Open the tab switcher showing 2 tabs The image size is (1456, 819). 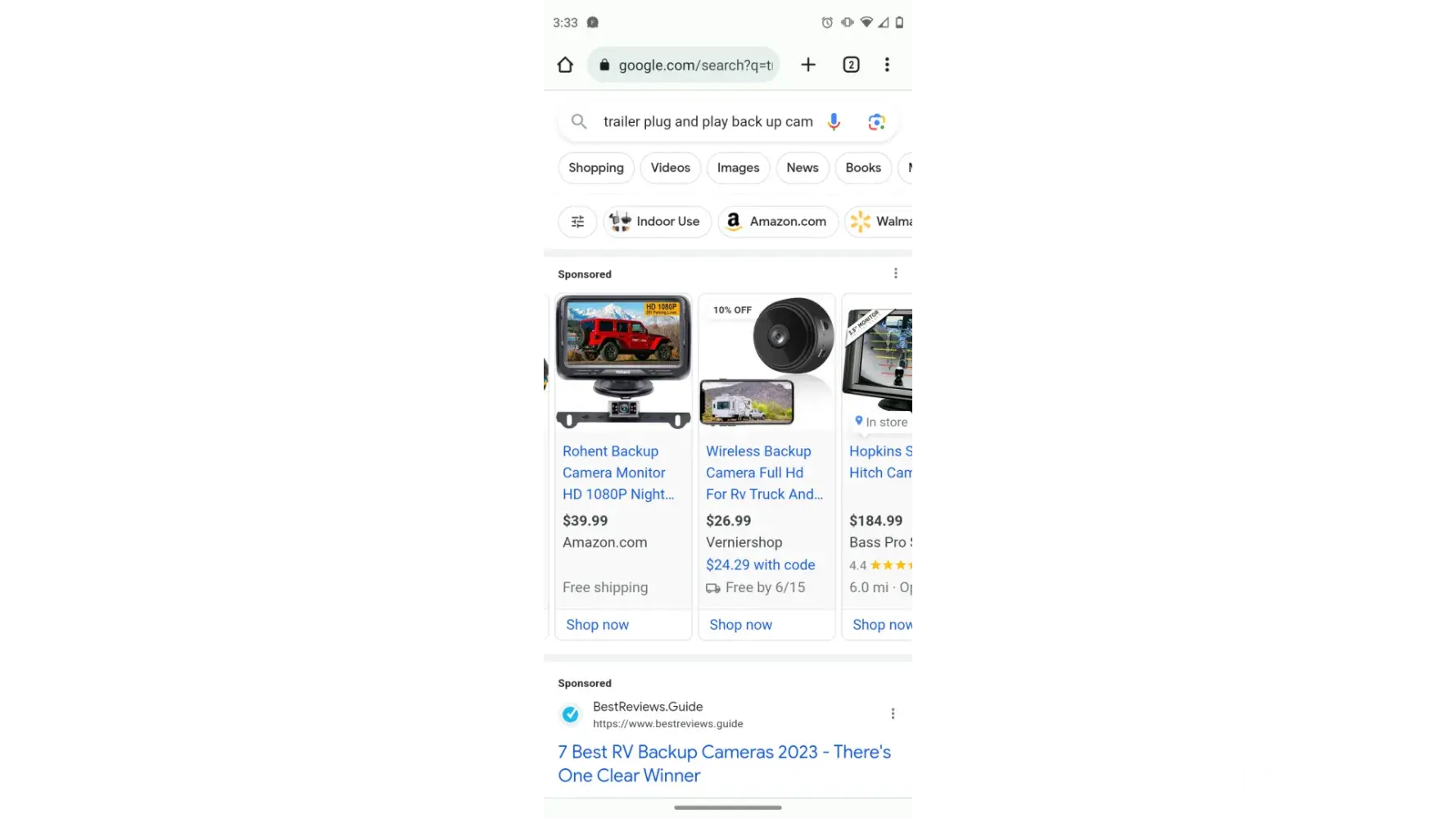point(851,65)
